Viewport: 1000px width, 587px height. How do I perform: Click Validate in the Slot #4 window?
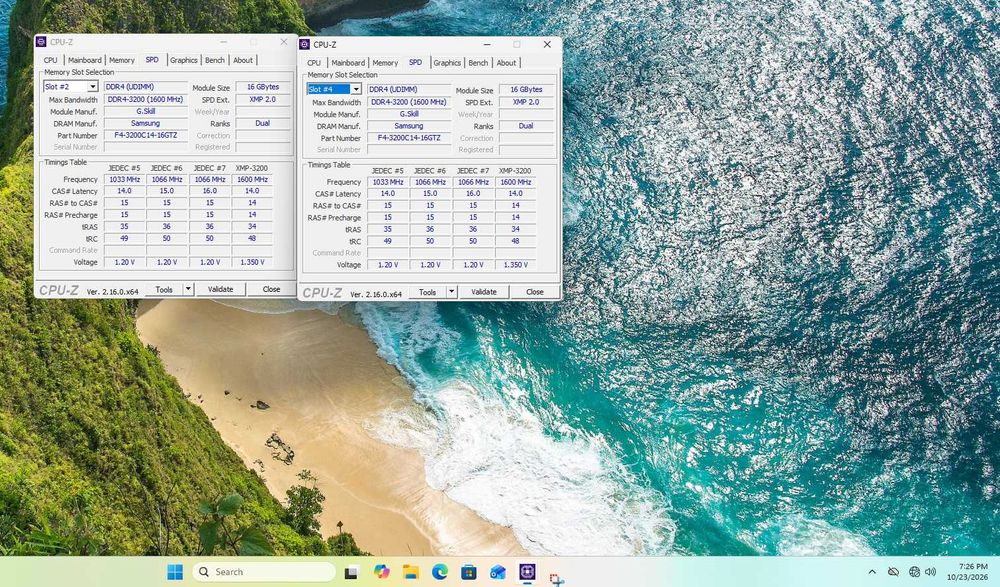[x=484, y=292]
